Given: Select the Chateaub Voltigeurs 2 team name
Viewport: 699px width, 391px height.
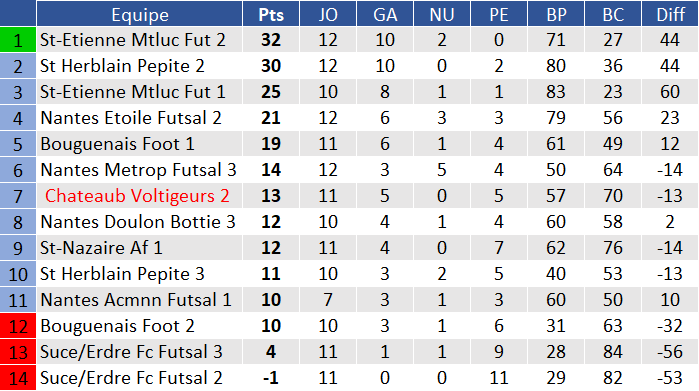Looking at the screenshot, I should click(137, 196).
